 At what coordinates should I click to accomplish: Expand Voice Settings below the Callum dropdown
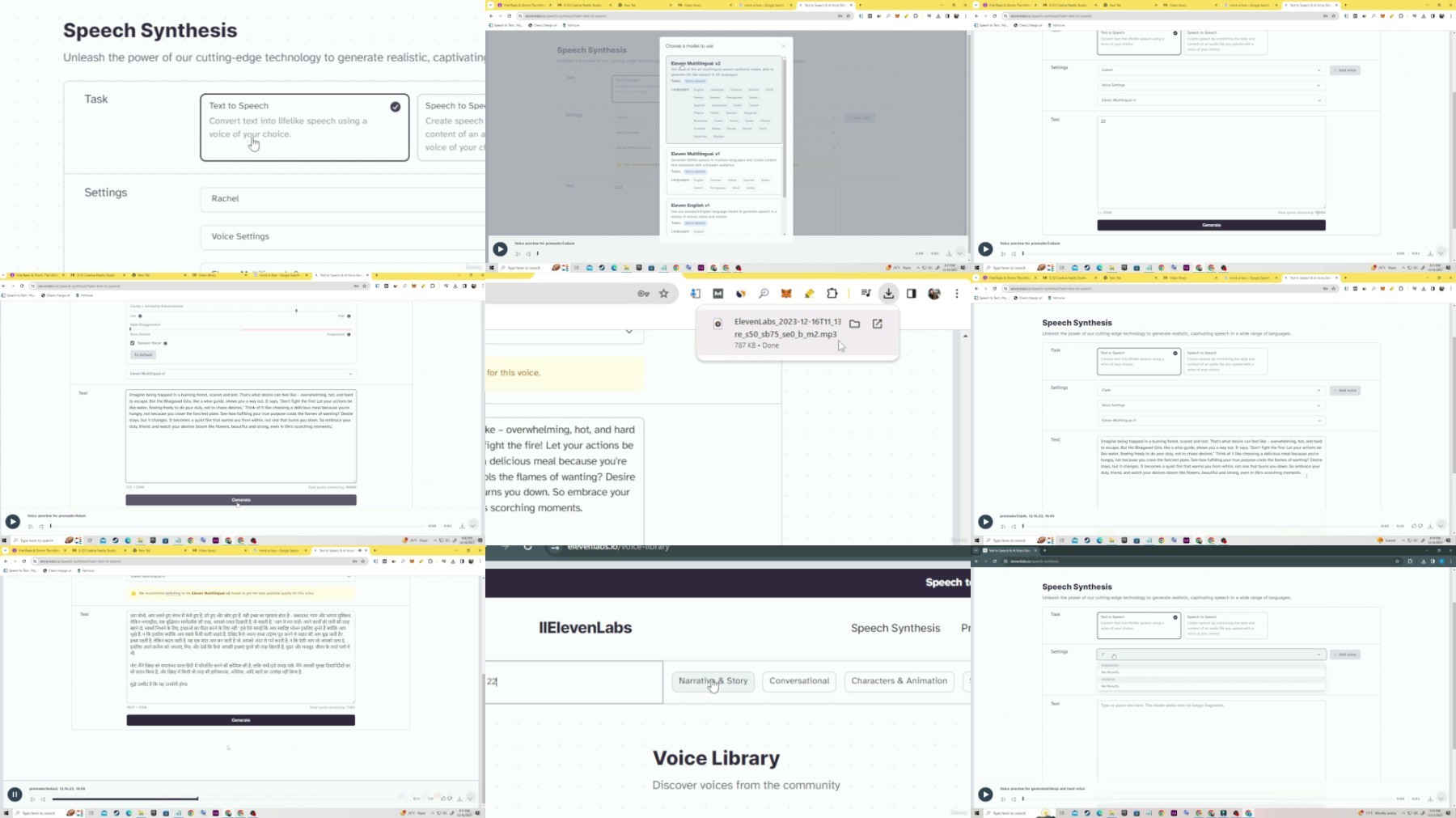(1211, 85)
